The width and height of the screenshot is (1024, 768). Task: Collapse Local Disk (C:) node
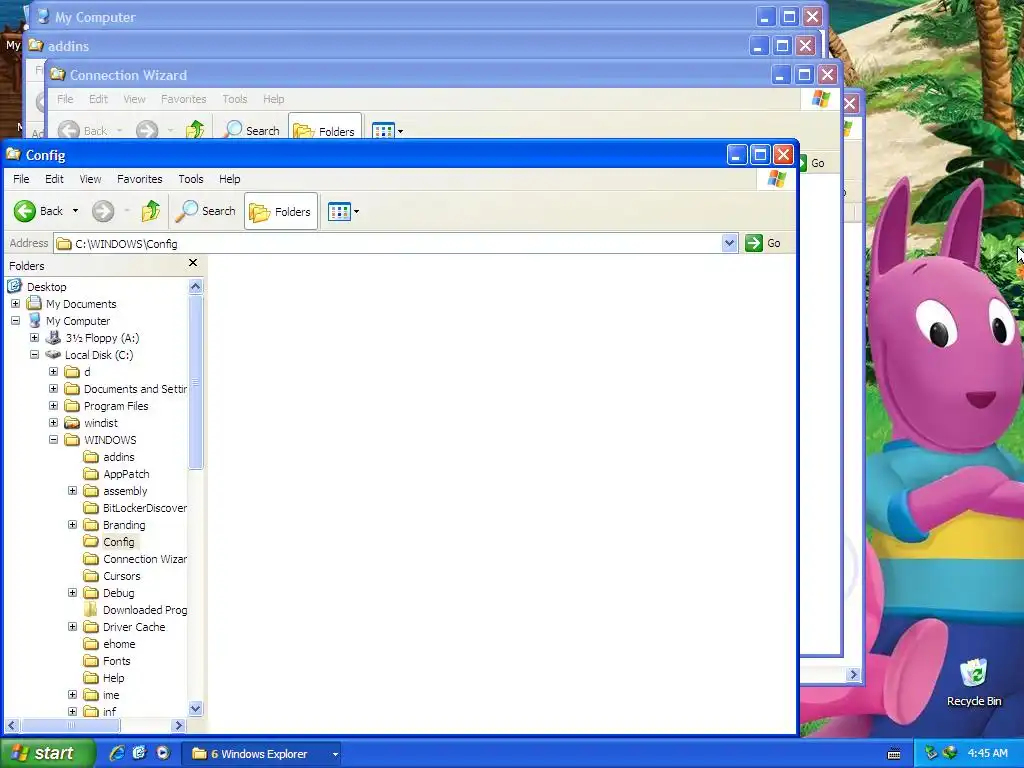(x=35, y=355)
